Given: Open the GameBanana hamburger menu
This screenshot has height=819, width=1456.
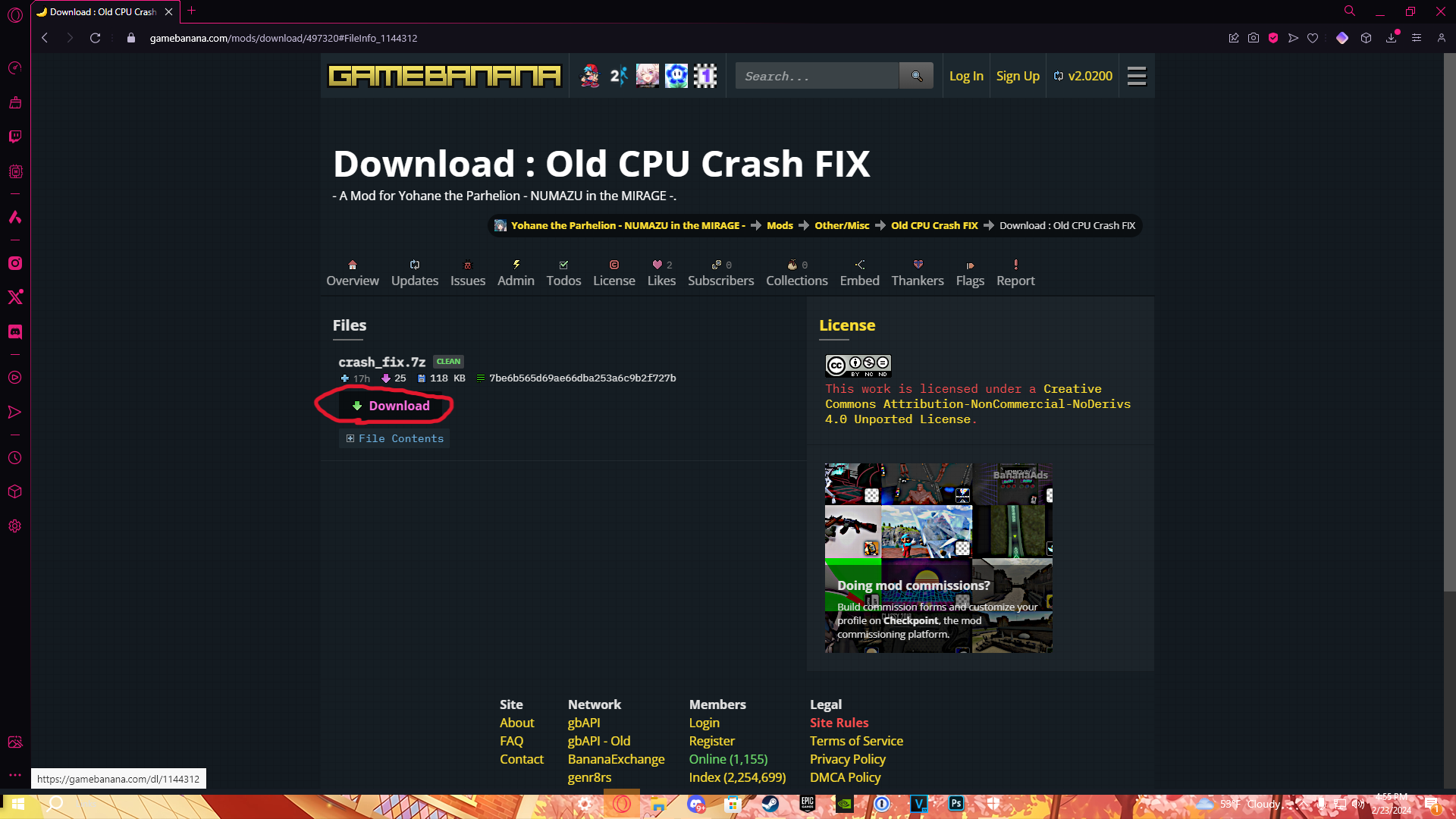Looking at the screenshot, I should pos(1136,76).
